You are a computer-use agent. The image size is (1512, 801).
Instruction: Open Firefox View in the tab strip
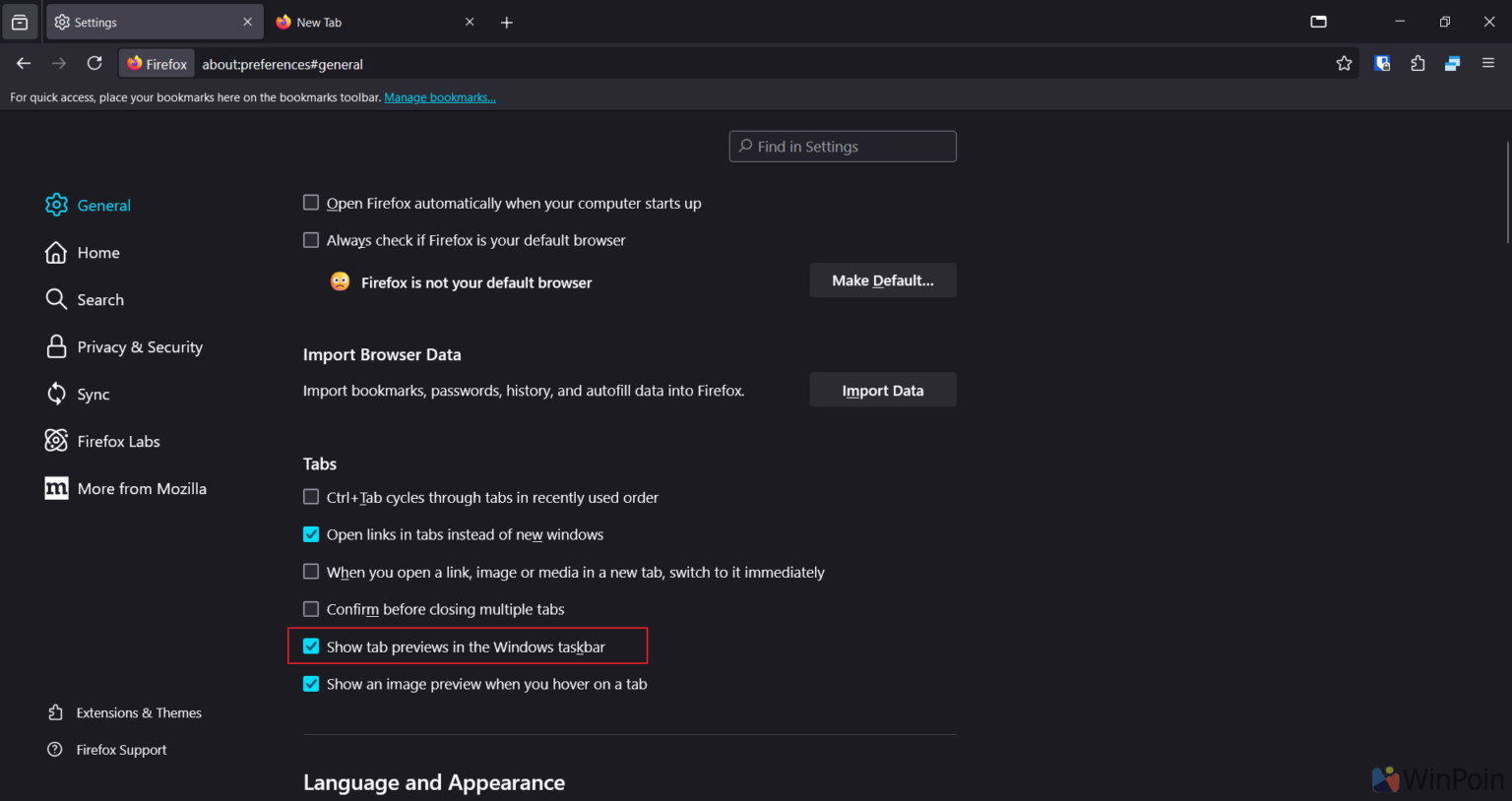[x=20, y=21]
